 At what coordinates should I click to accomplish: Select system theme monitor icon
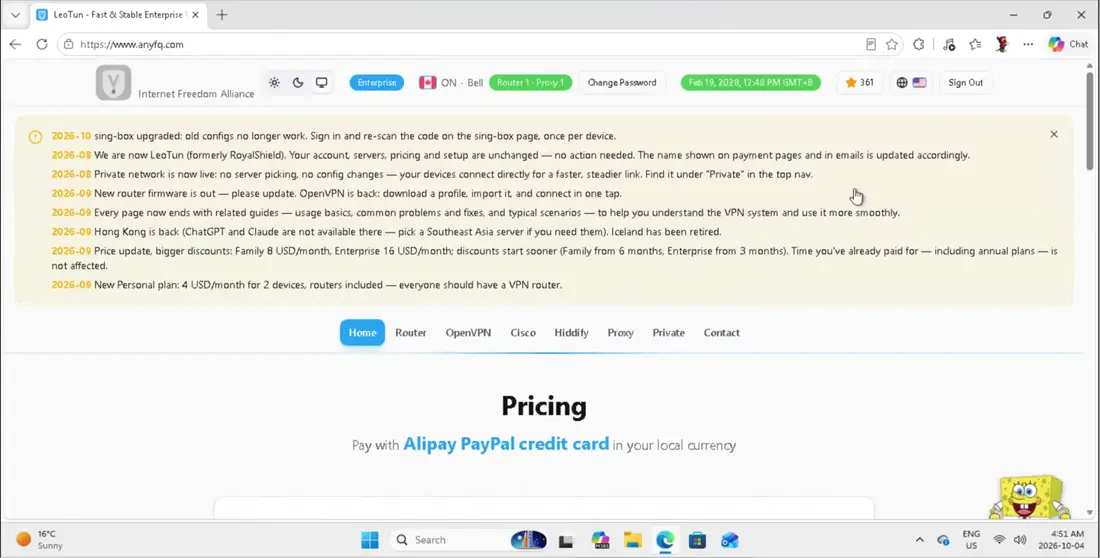coord(321,83)
